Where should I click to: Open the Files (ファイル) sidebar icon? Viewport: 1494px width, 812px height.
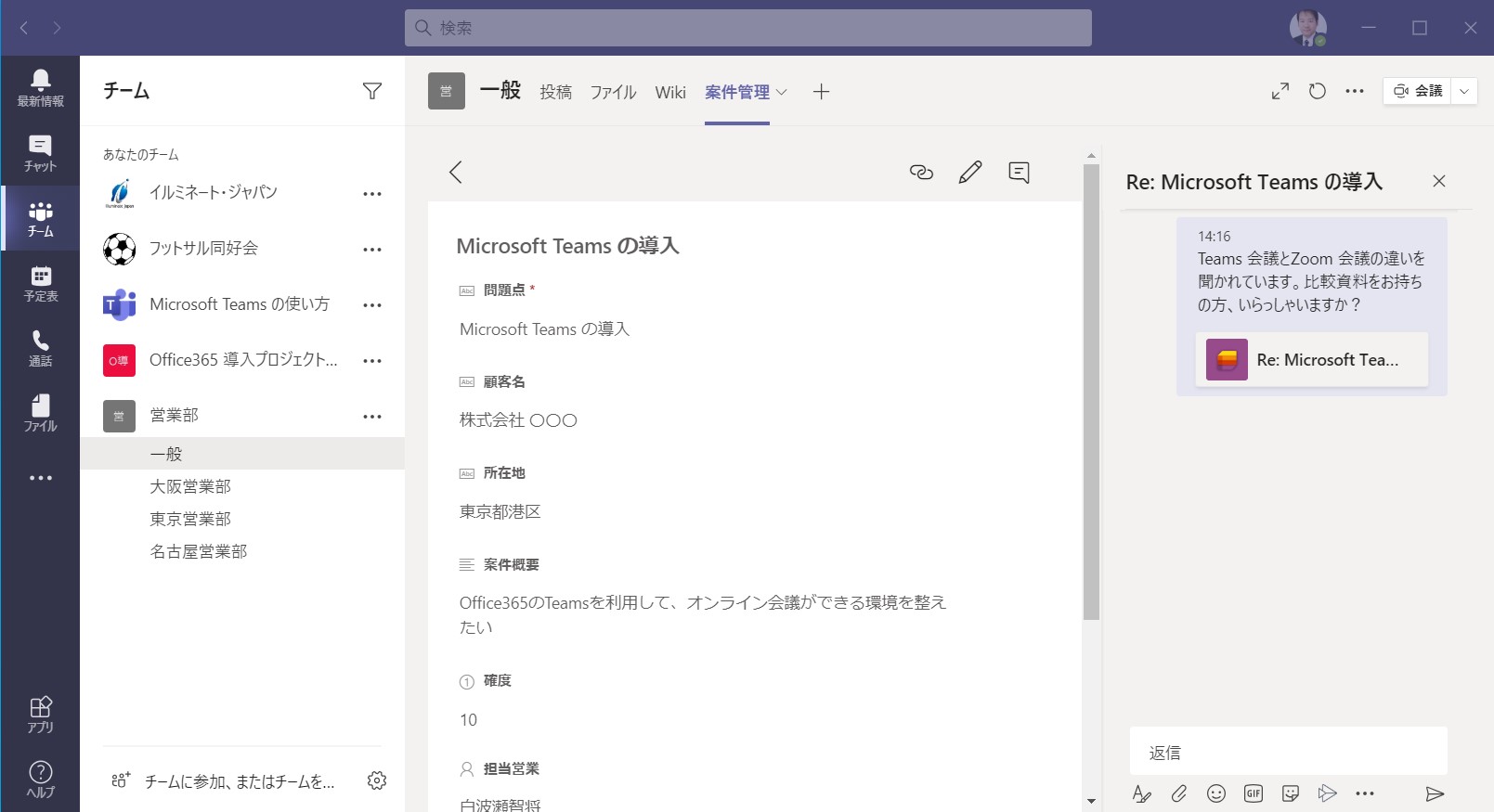click(40, 413)
